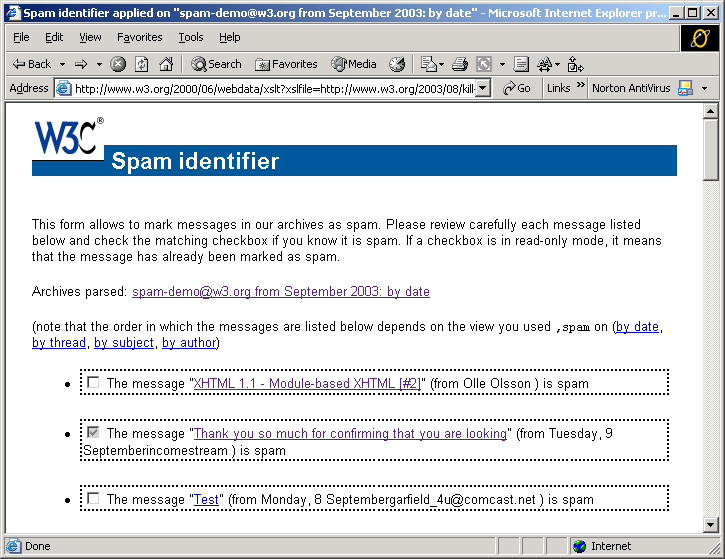Click the window title bar IE icon
This screenshot has height=559, width=725.
click(x=13, y=12)
